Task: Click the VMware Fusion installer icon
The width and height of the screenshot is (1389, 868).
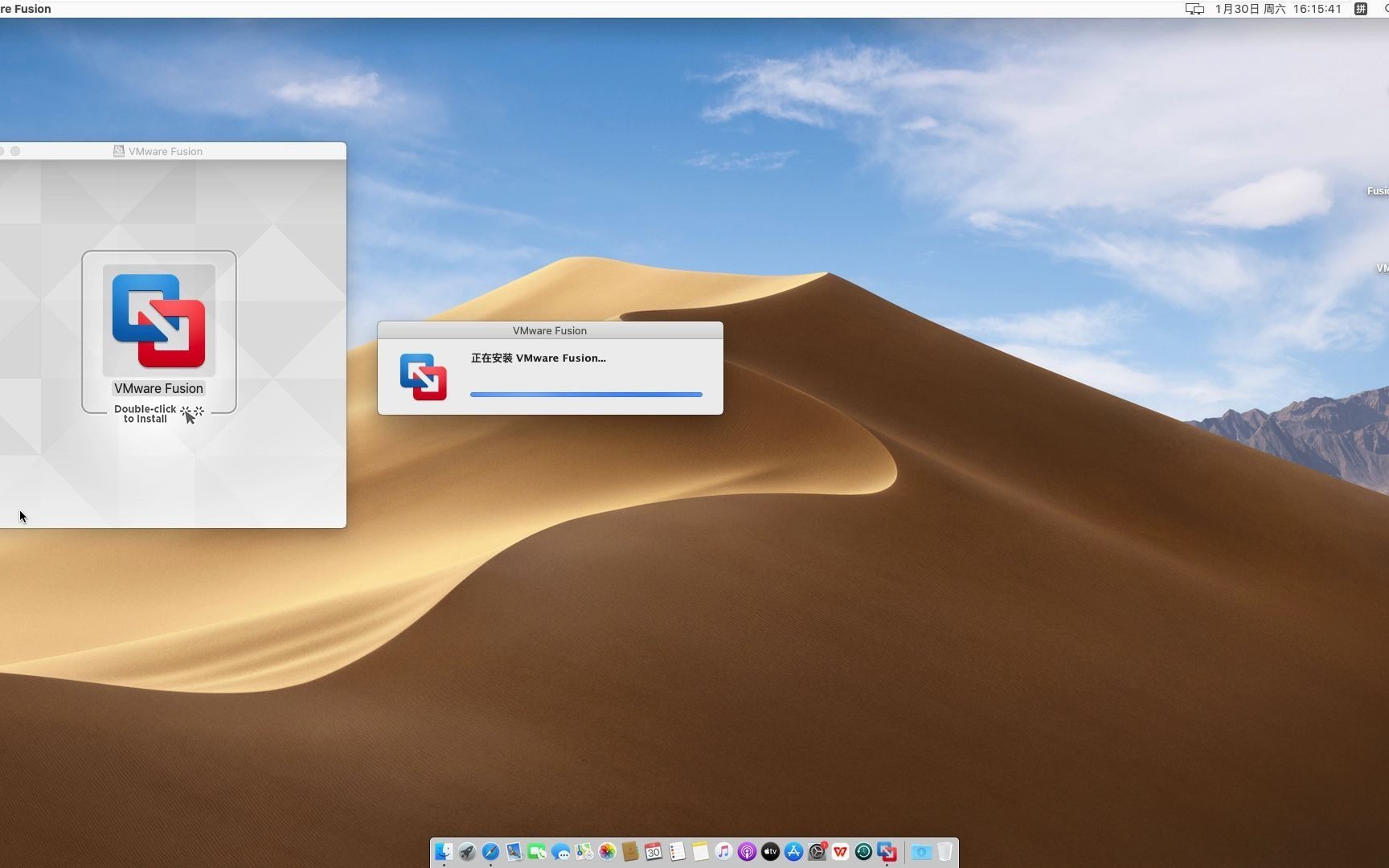Action: [158, 320]
